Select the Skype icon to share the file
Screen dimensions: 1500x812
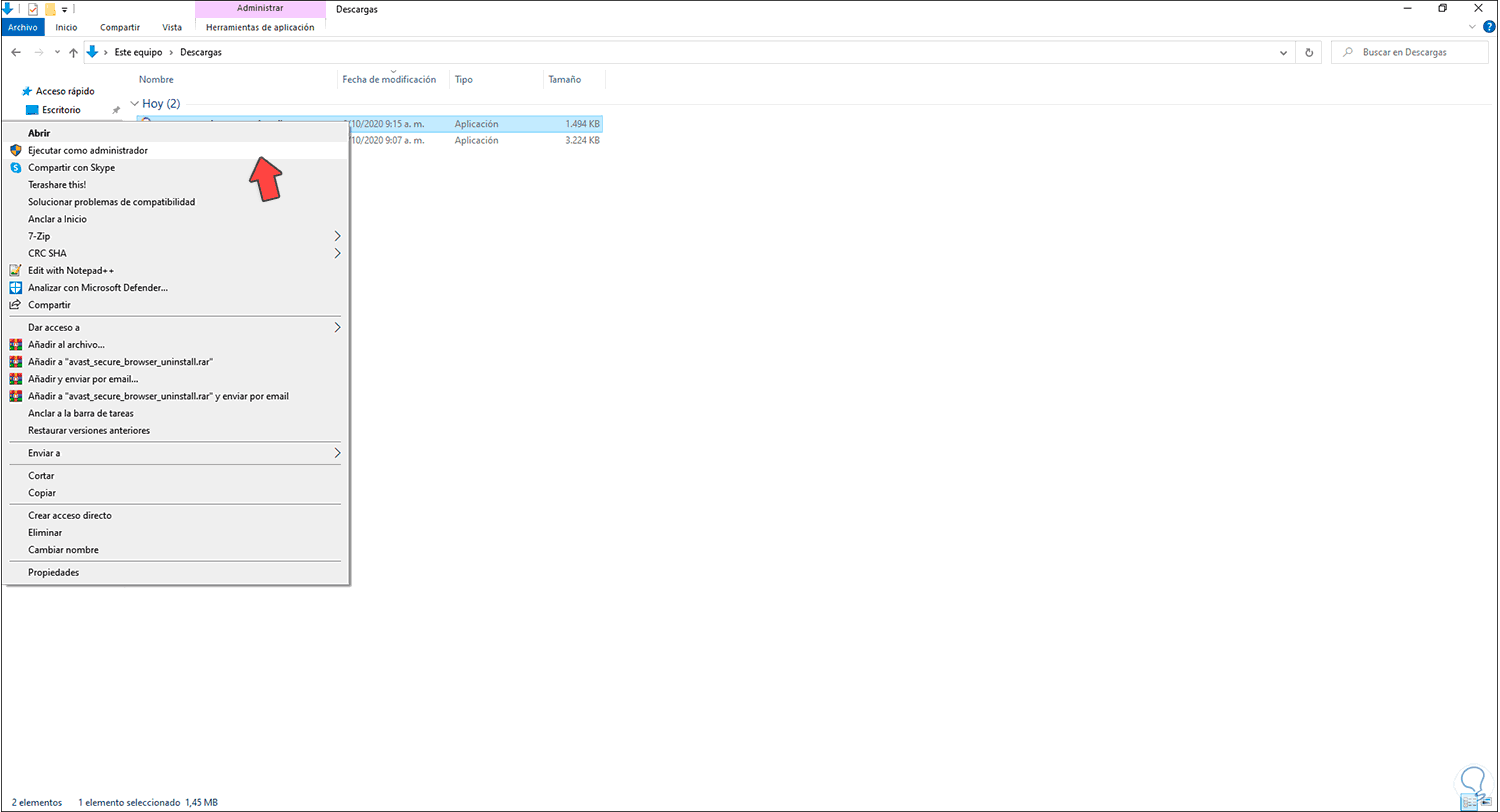click(x=16, y=167)
